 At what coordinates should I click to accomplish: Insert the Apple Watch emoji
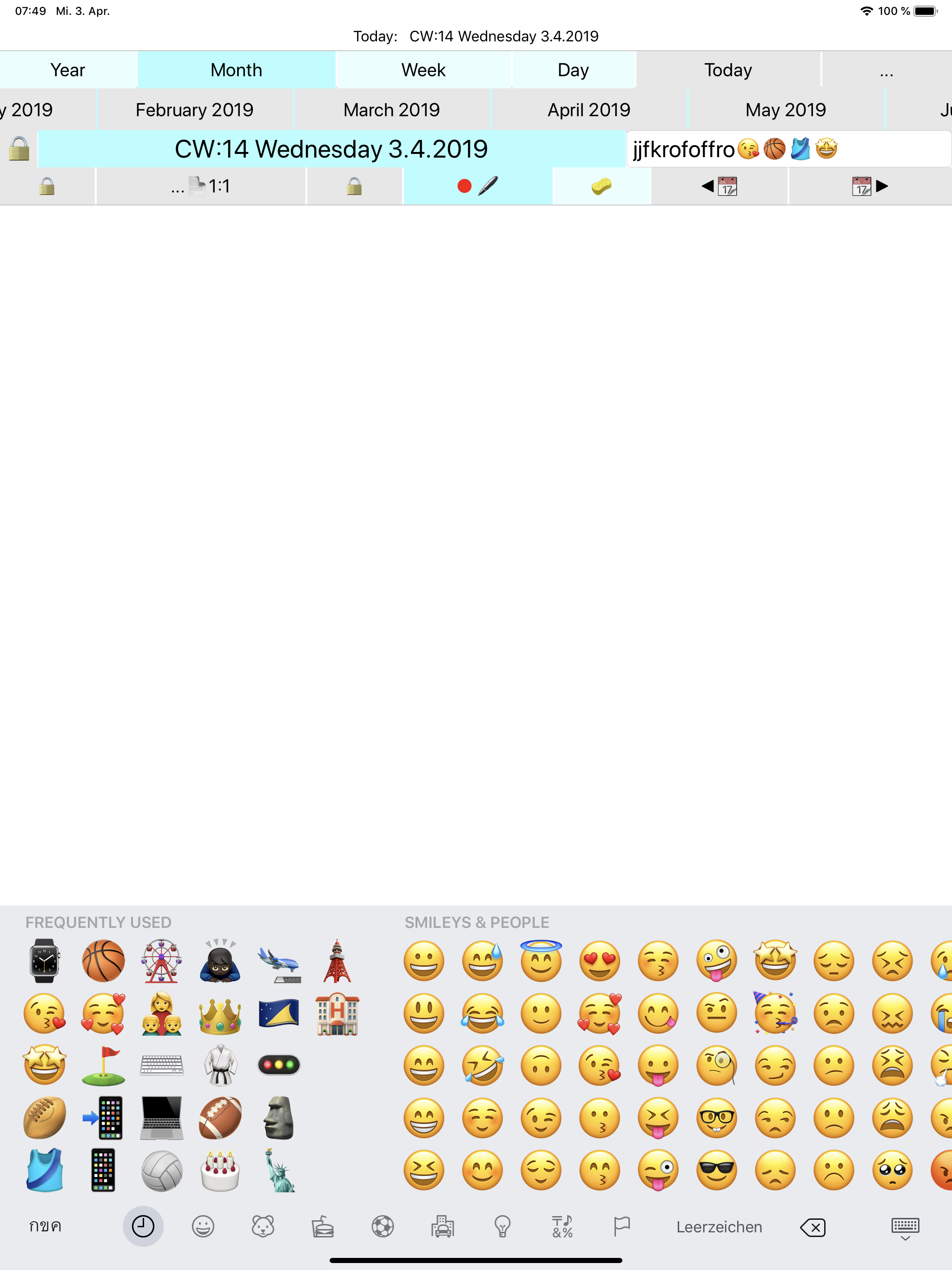tap(45, 960)
